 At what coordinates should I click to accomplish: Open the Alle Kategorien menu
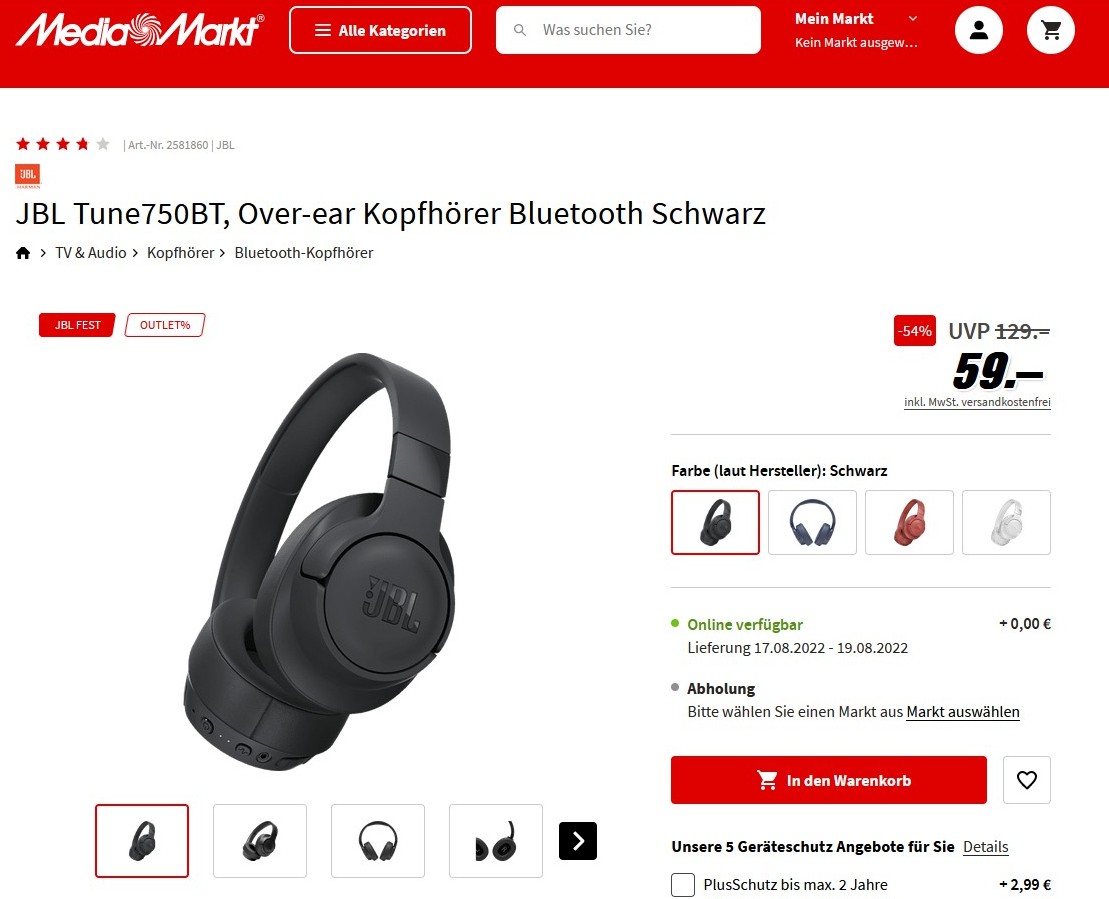tap(381, 30)
